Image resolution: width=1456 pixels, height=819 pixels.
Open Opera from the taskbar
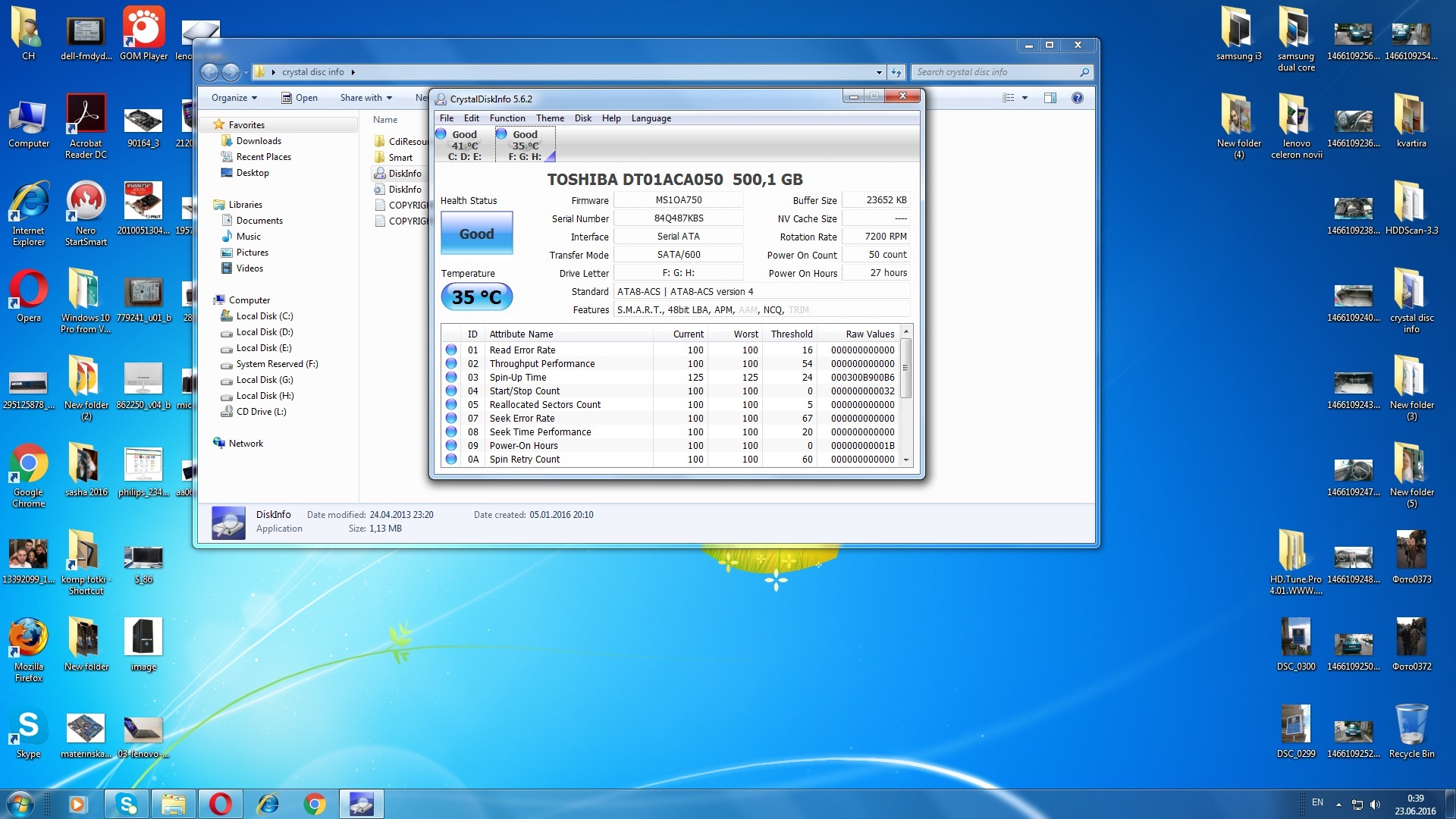(220, 804)
